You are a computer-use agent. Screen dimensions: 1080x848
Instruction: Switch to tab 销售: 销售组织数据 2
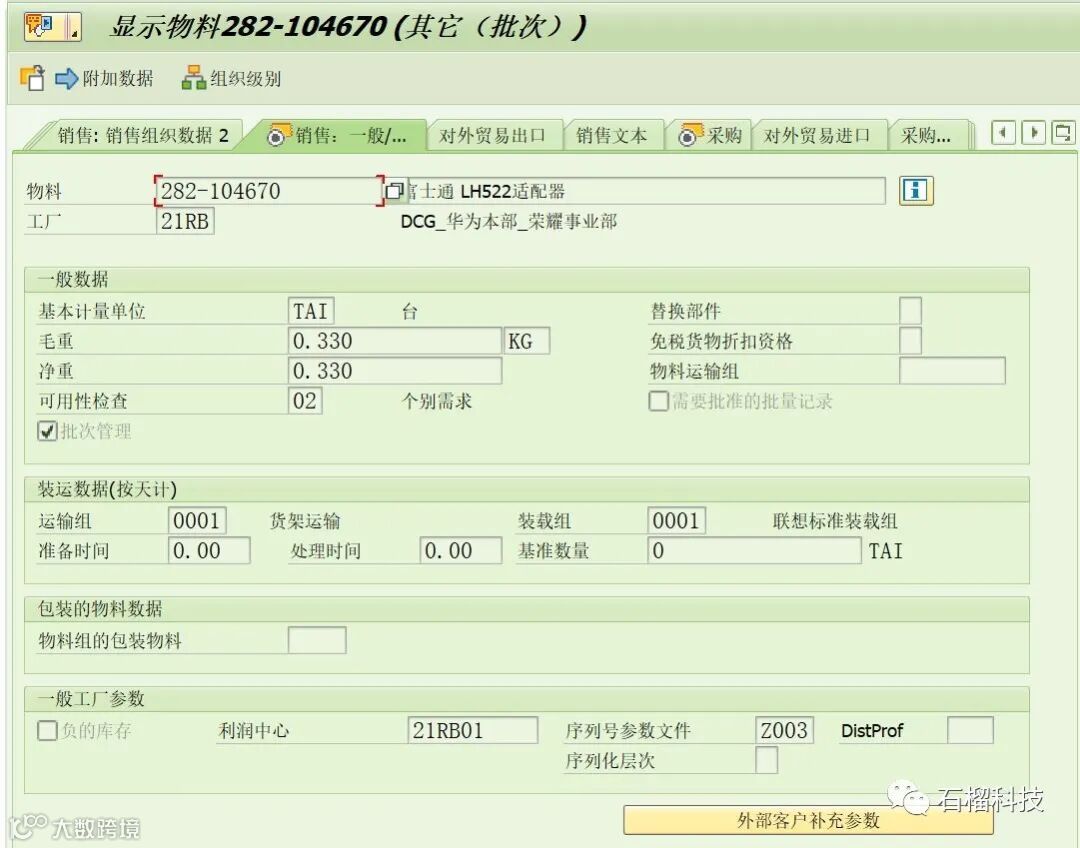coord(143,135)
